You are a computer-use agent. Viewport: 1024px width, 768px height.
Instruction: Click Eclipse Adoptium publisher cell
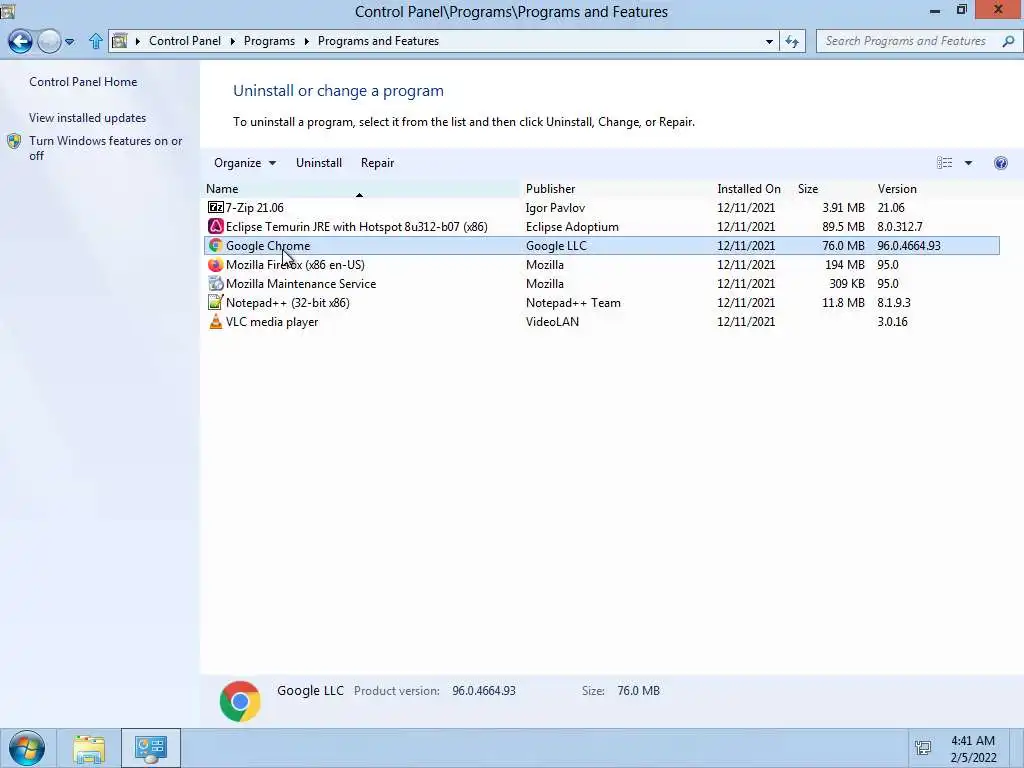[x=572, y=227]
